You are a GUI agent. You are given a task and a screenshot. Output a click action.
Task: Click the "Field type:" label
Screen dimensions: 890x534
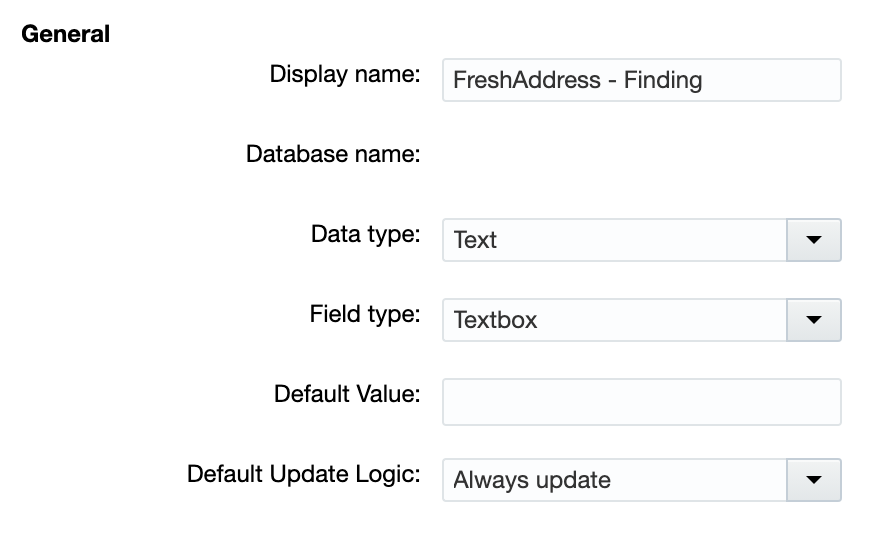coord(365,314)
